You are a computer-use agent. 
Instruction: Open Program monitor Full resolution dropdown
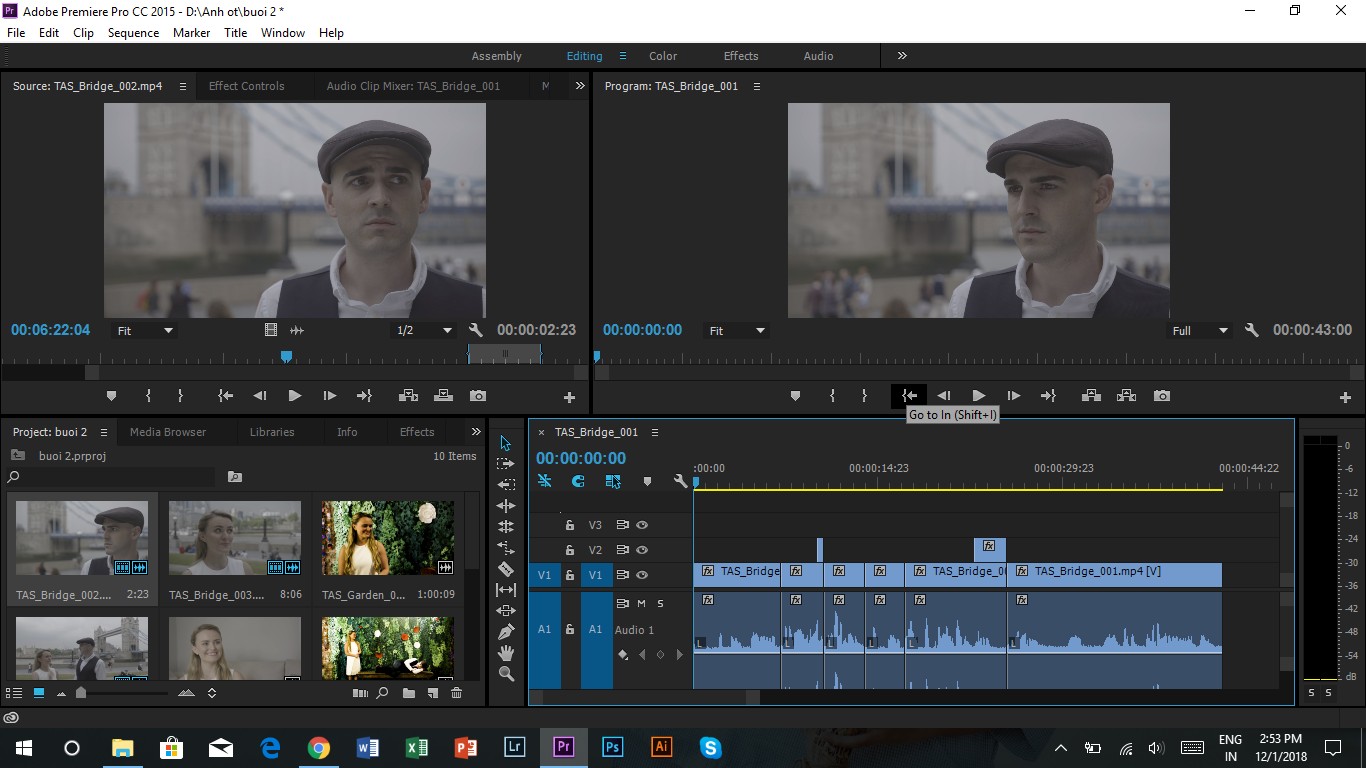tap(1200, 330)
